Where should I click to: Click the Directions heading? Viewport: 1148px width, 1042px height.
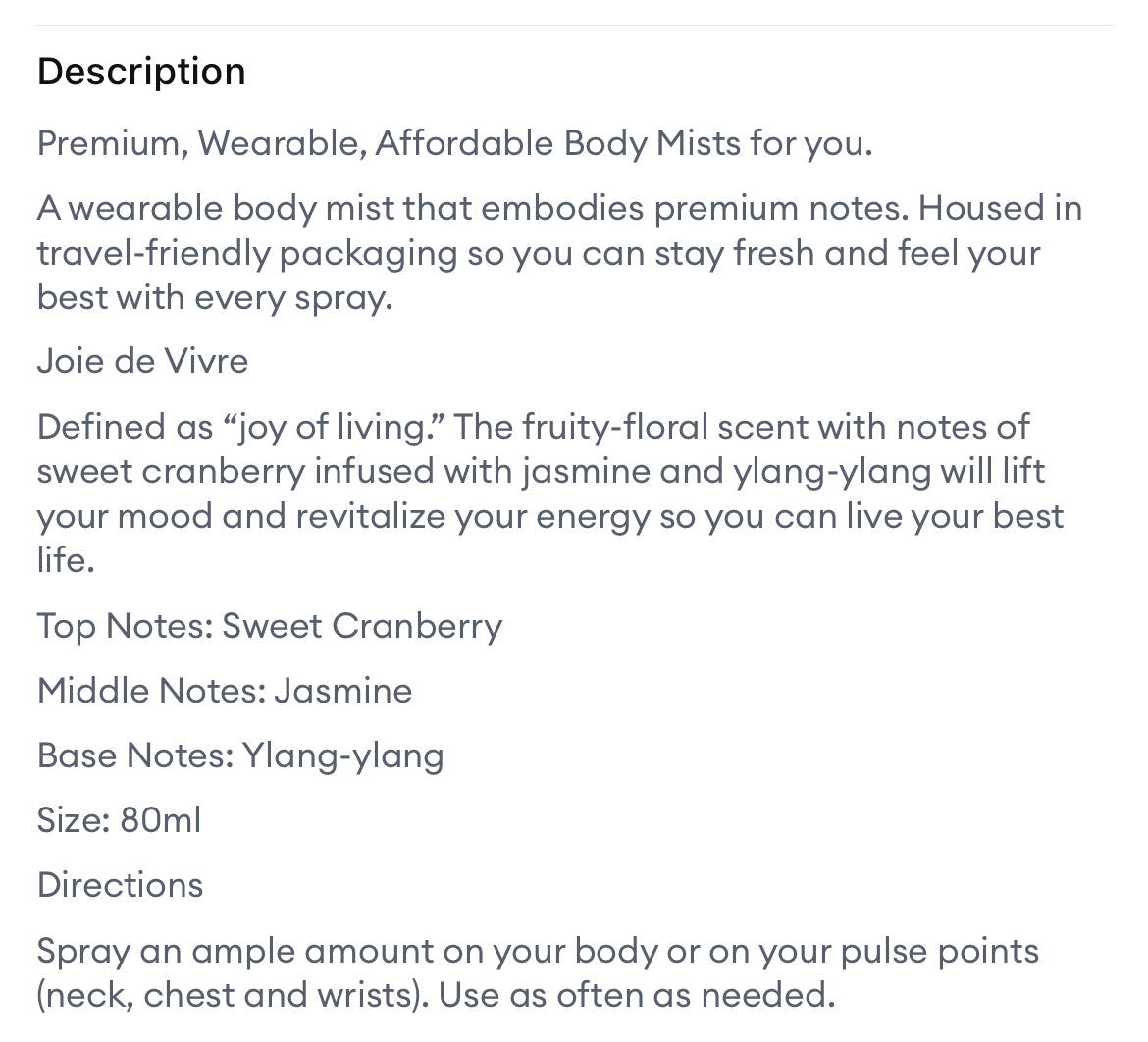pos(120,885)
